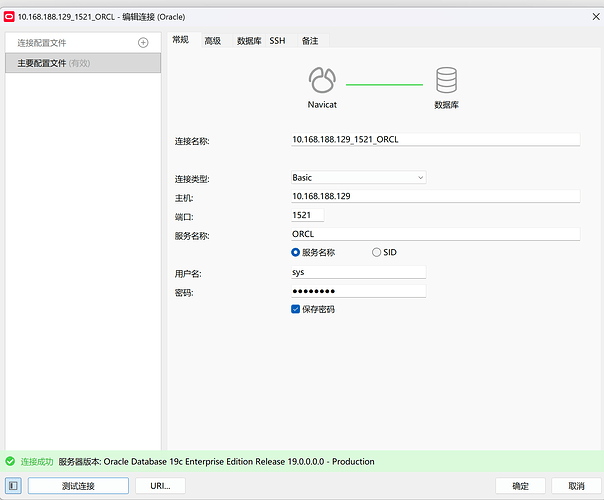604x500 pixels.
Task: Switch to the 数据库 tab
Action: 249,41
